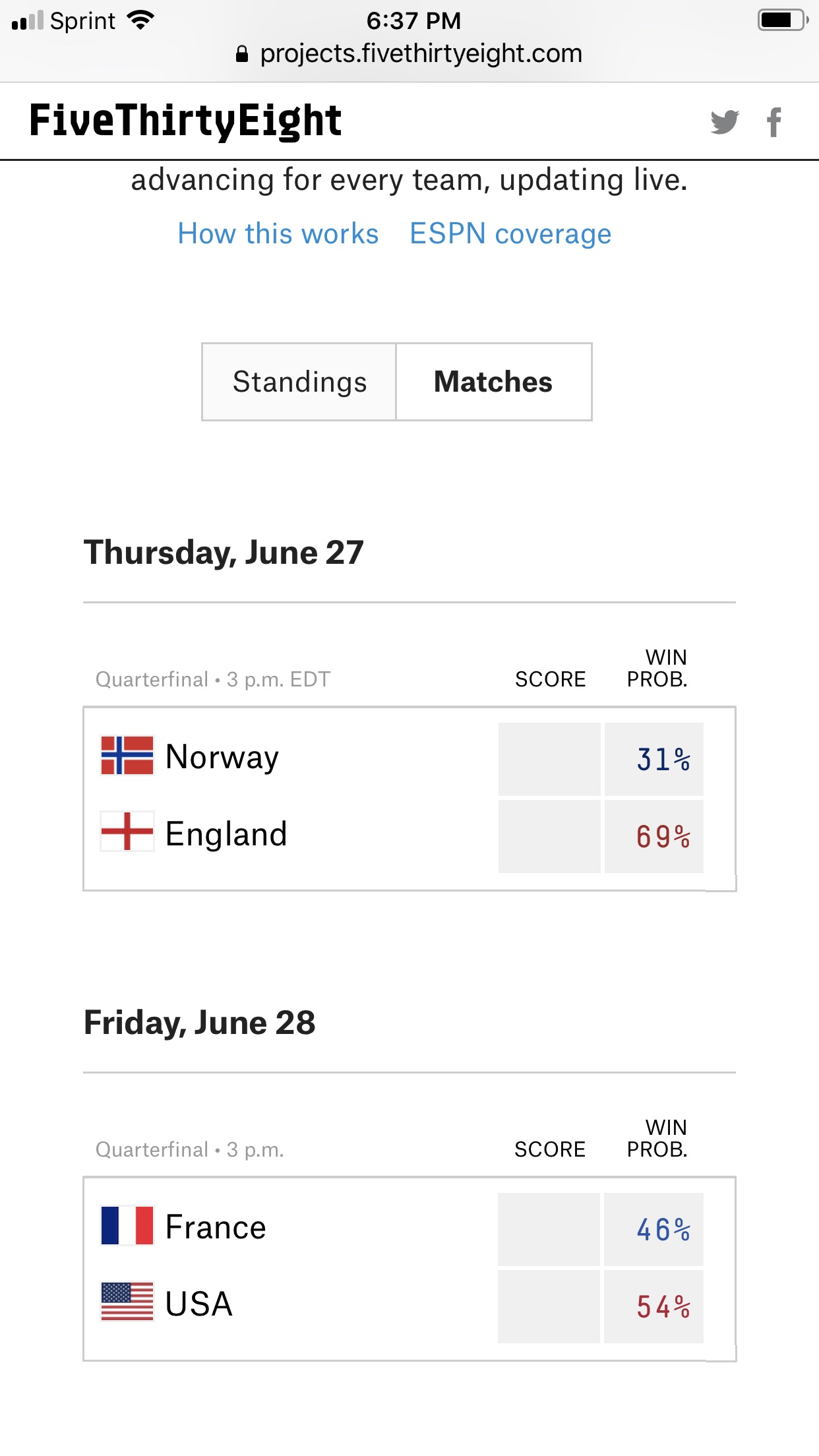Tap Norway's 31% win probability cell
Image resolution: width=819 pixels, height=1456 pixels.
[654, 760]
